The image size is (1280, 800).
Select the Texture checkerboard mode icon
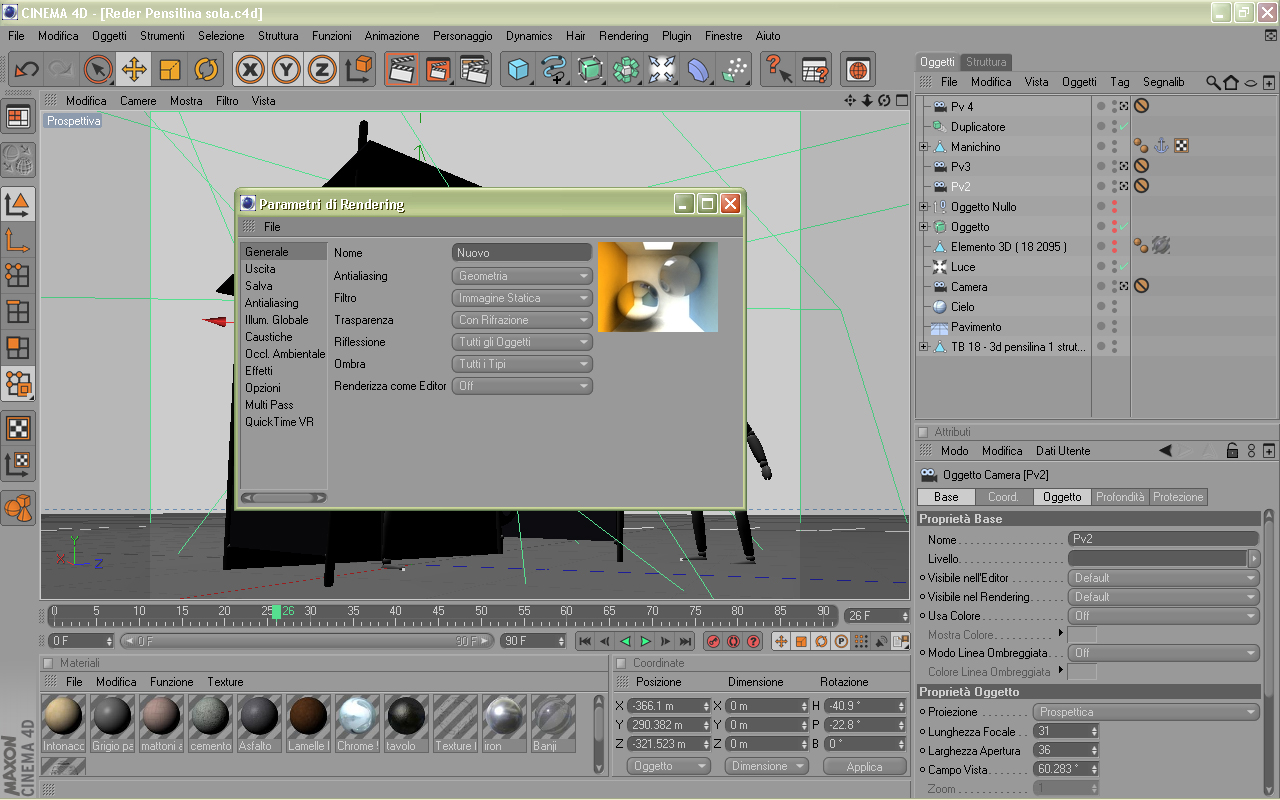tap(18, 428)
